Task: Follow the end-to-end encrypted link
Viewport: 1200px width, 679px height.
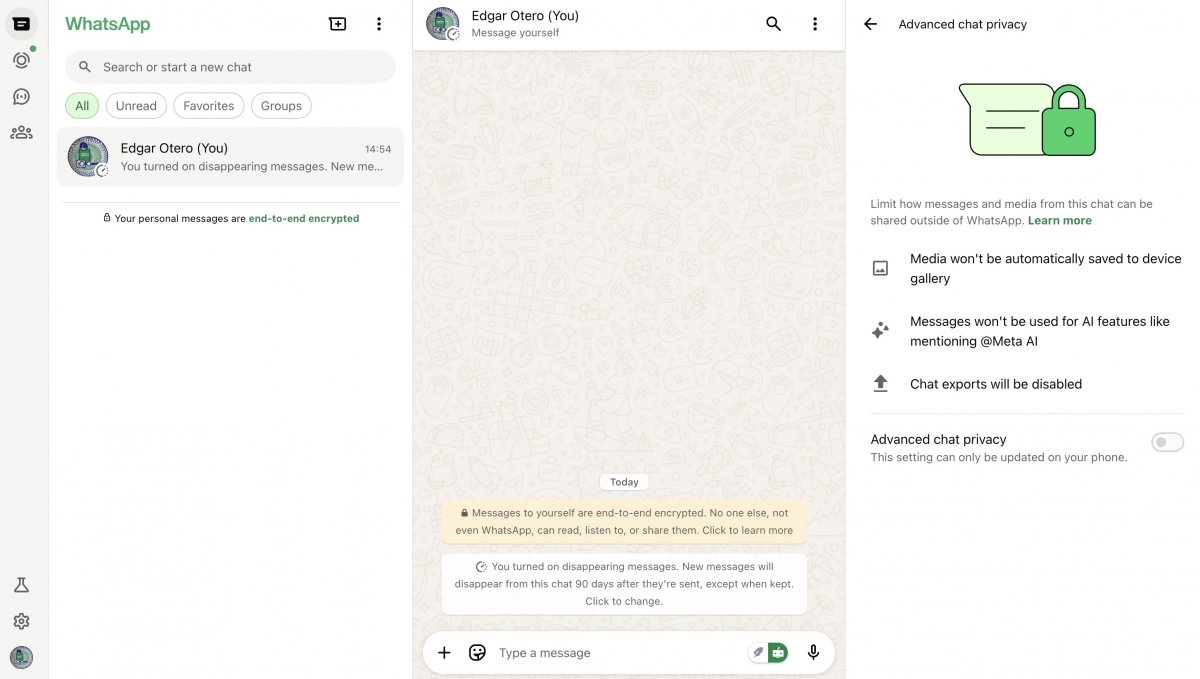Action: (304, 218)
